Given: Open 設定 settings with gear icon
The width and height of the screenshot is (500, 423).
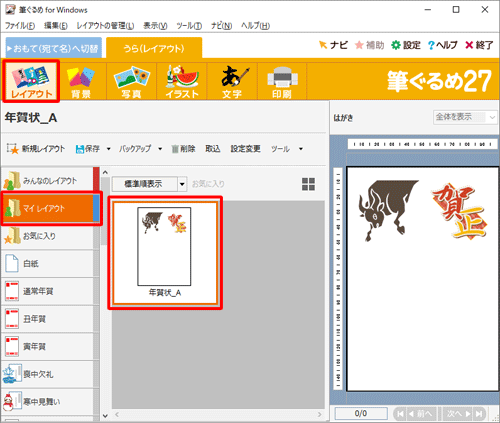Looking at the screenshot, I should coord(406,45).
